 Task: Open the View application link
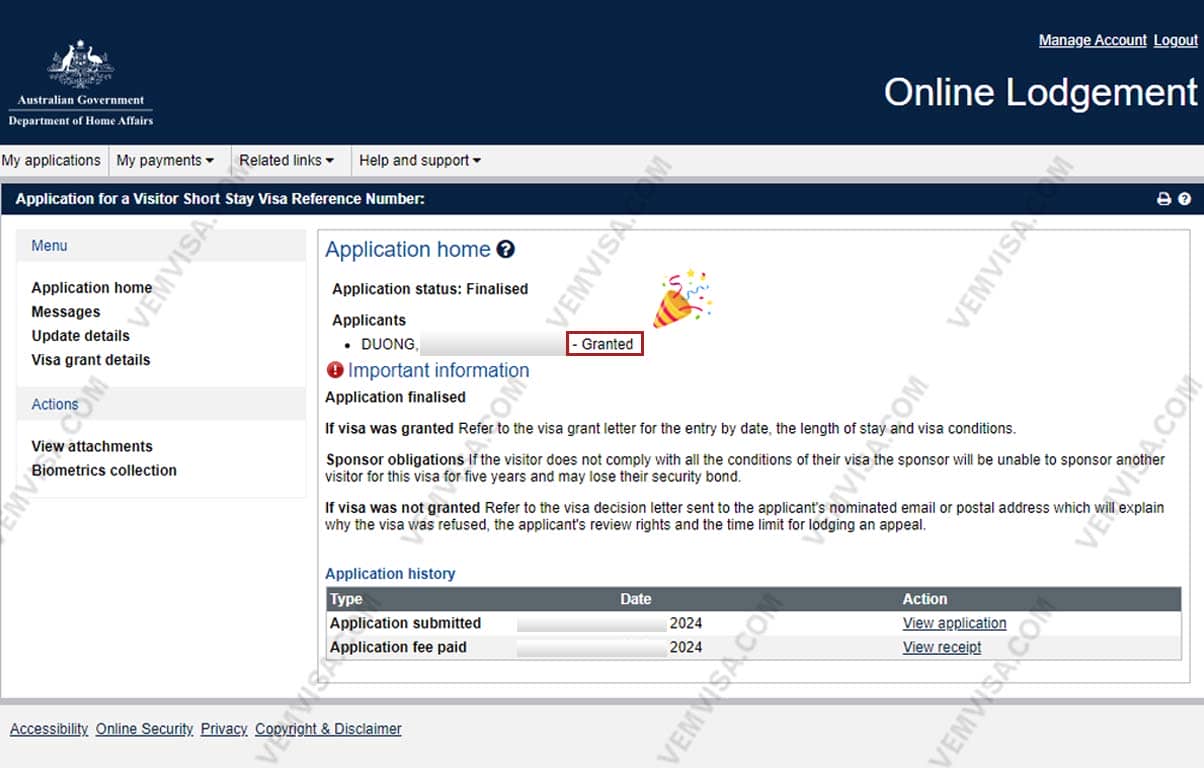click(955, 623)
